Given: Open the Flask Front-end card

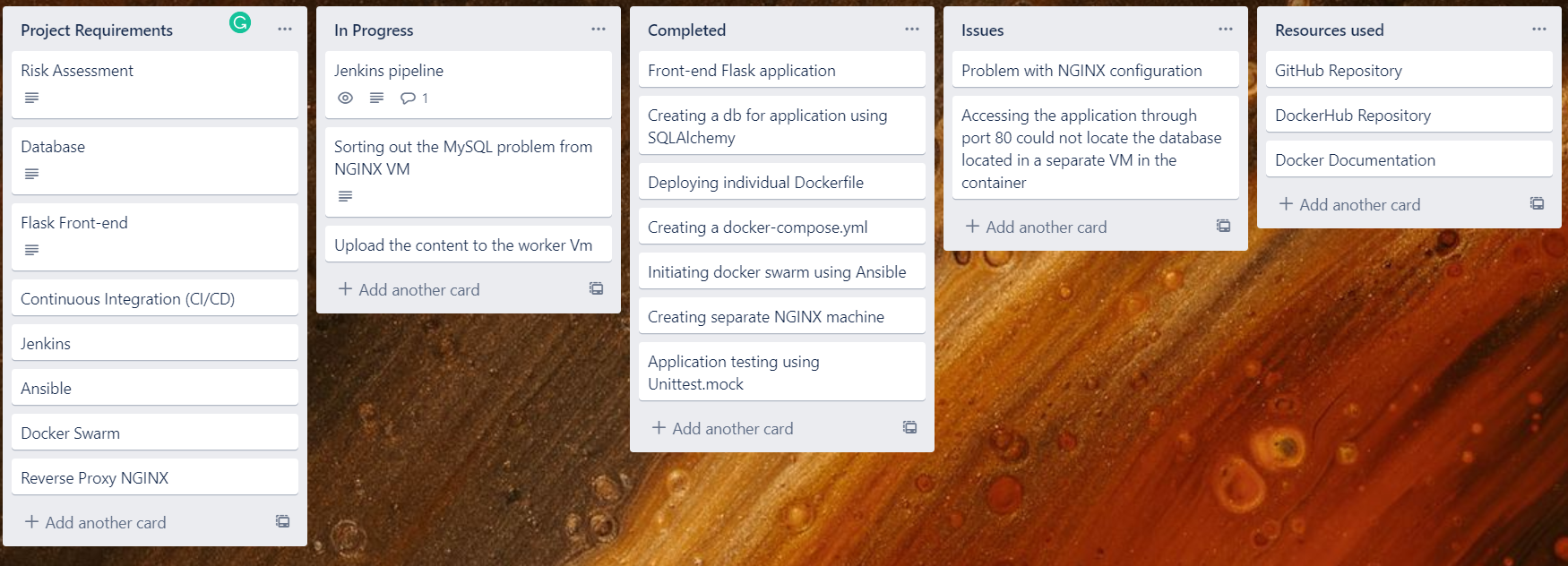Looking at the screenshot, I should click(155, 236).
